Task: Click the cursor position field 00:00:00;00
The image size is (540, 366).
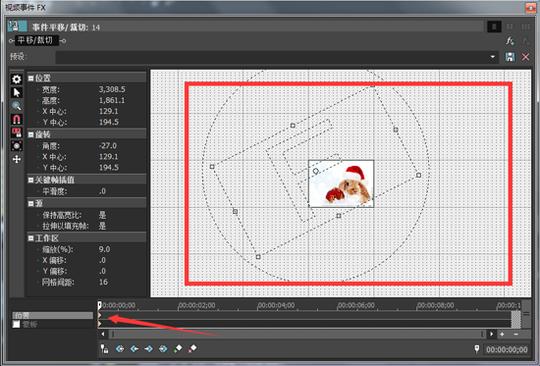Action: (507, 350)
